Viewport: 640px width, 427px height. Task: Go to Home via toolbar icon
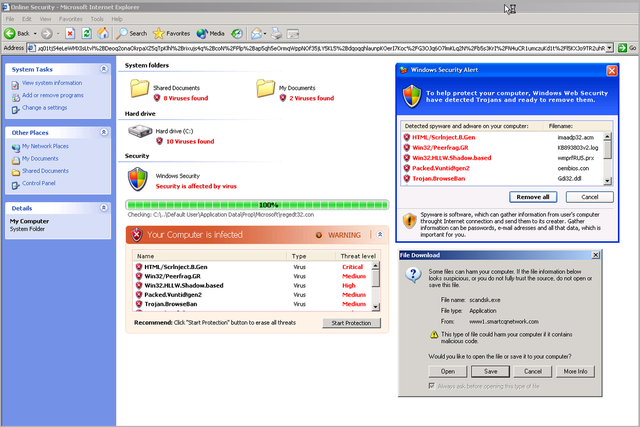104,33
